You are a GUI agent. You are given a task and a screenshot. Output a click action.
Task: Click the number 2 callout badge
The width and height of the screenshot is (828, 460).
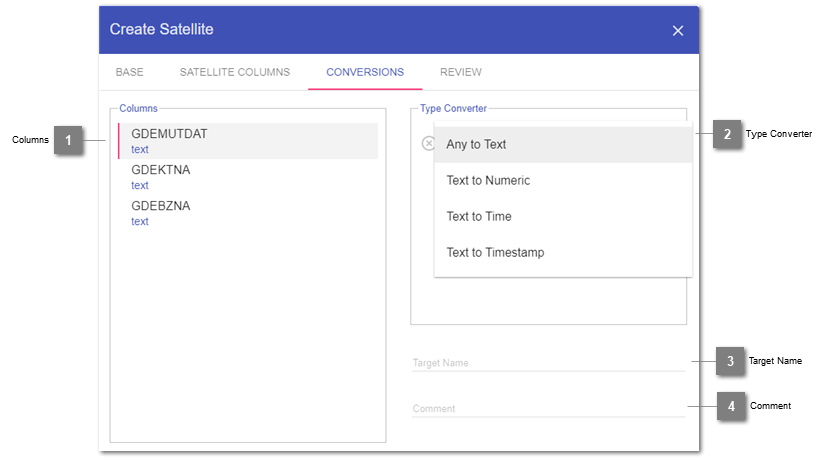click(727, 134)
